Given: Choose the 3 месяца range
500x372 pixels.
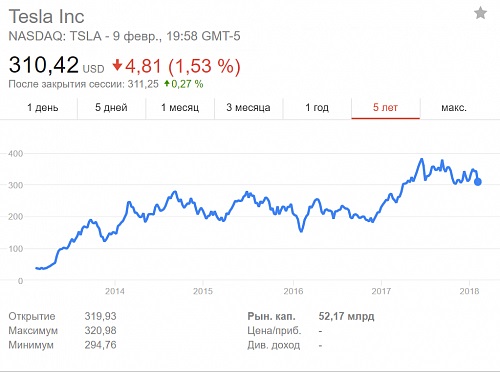Looking at the screenshot, I should pos(248,108).
